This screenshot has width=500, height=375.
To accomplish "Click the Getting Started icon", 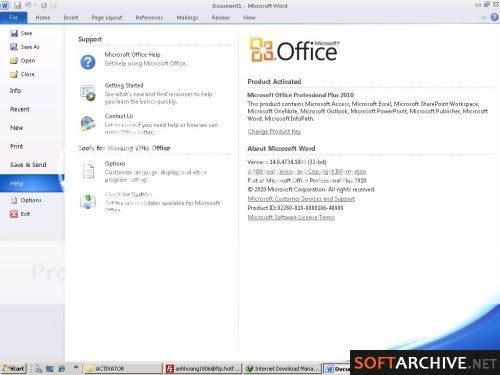I will (88, 93).
